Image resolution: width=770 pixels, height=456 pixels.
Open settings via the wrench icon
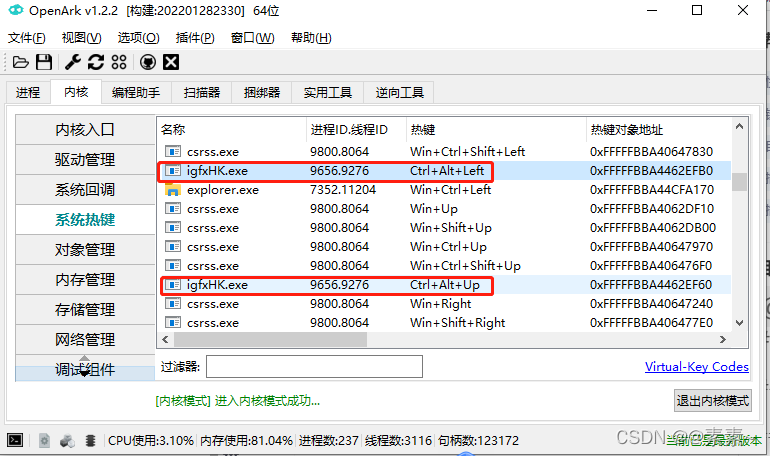click(73, 62)
